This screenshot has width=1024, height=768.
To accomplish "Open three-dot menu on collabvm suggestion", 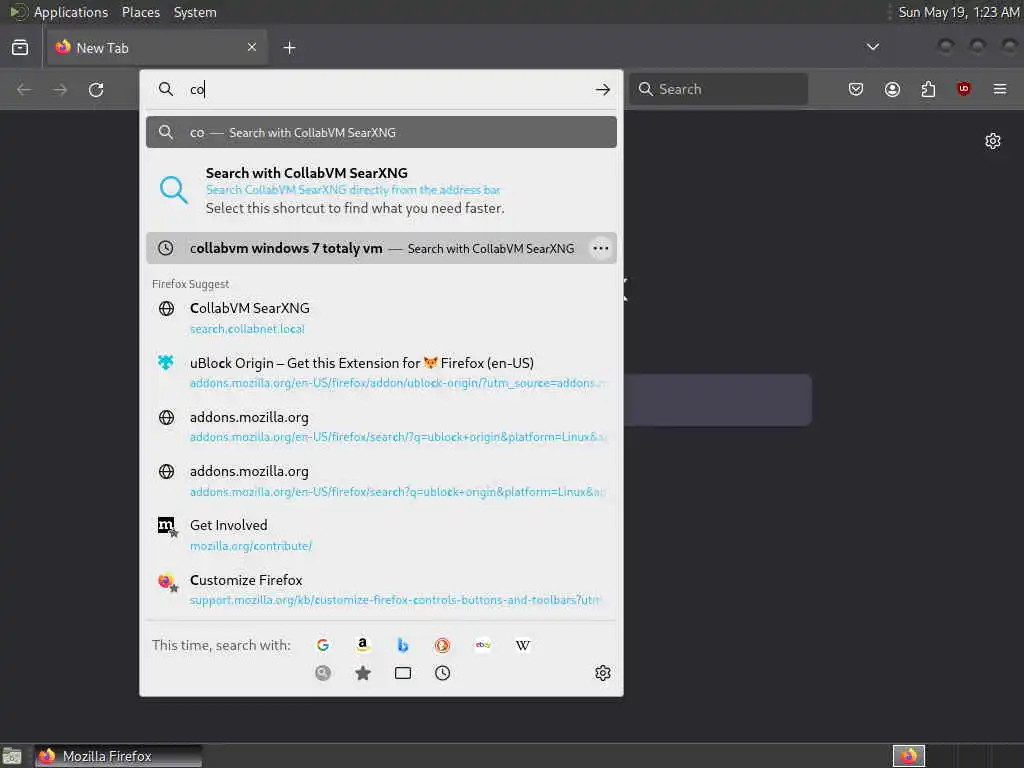I will [x=600, y=248].
